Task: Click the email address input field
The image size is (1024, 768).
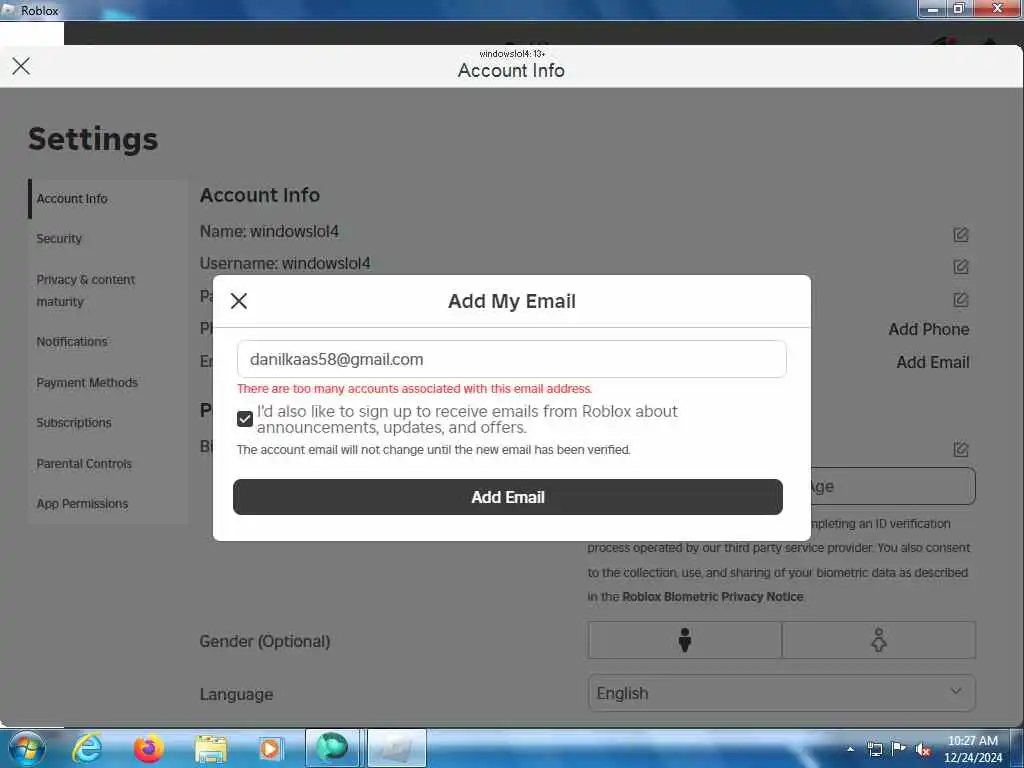Action: coord(511,359)
